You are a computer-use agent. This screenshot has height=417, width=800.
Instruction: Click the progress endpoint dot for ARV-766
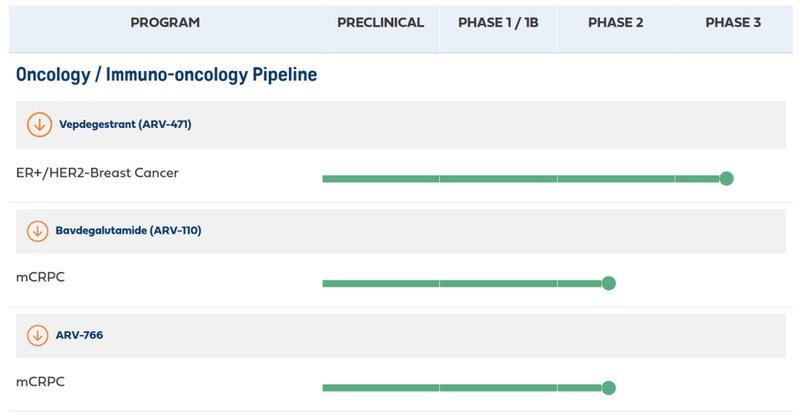tap(609, 388)
